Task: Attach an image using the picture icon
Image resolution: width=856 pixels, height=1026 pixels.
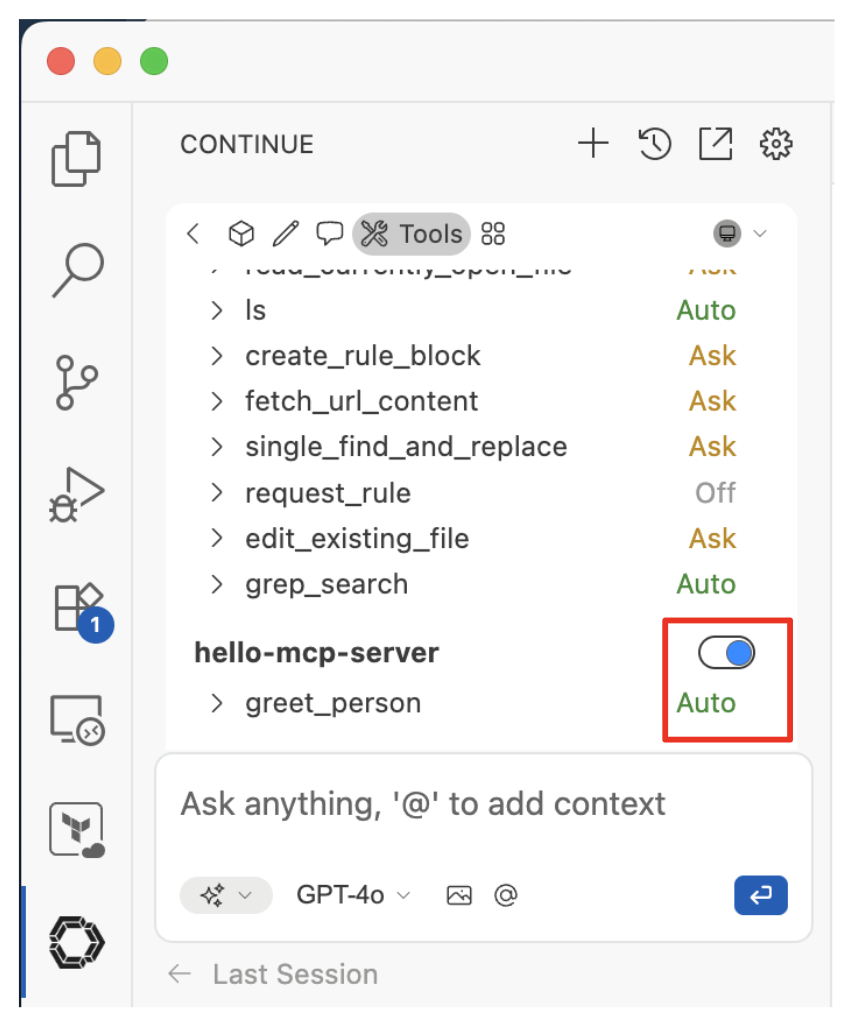Action: click(x=459, y=895)
